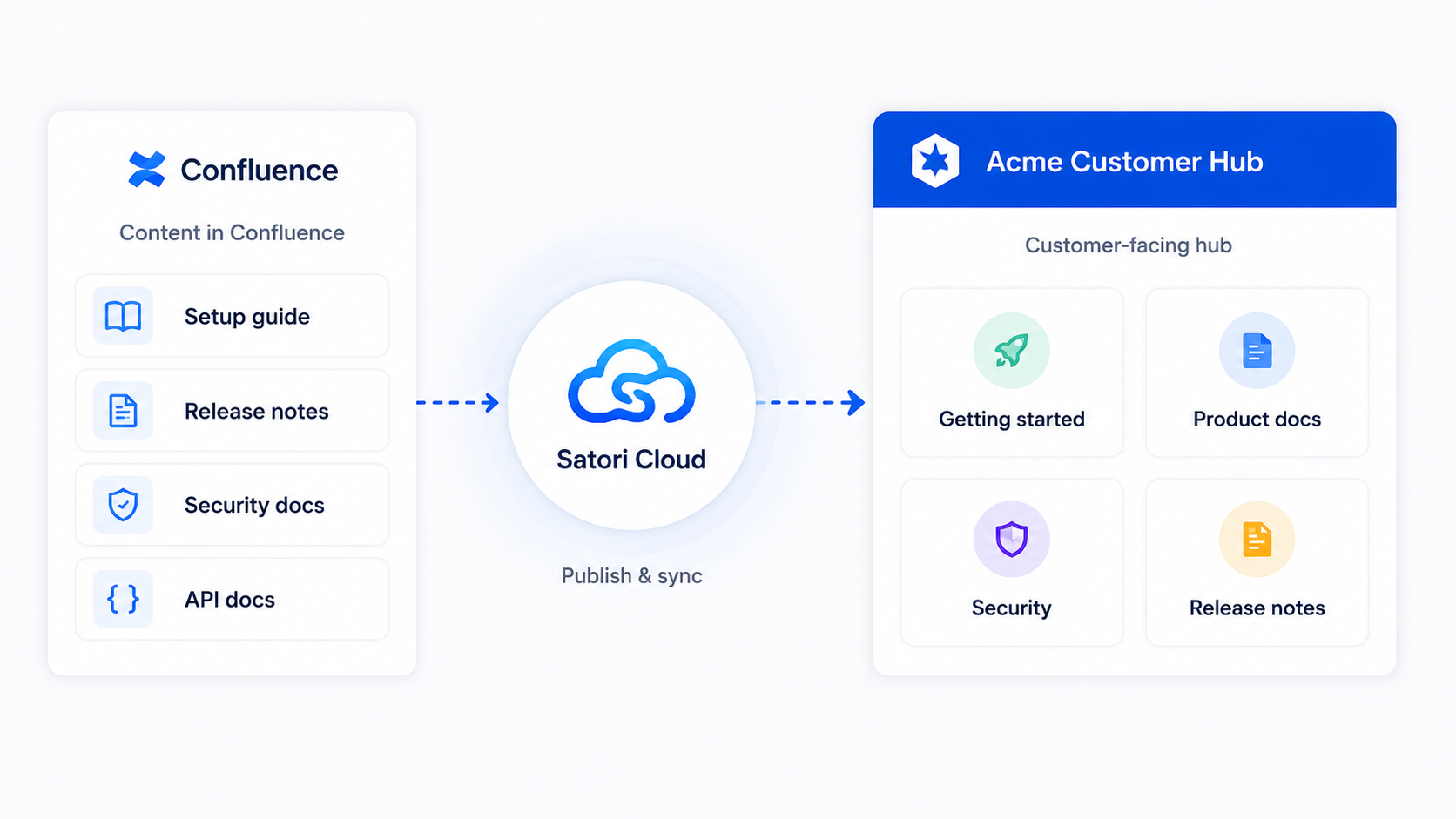Click the Confluence logo icon

[x=146, y=170]
